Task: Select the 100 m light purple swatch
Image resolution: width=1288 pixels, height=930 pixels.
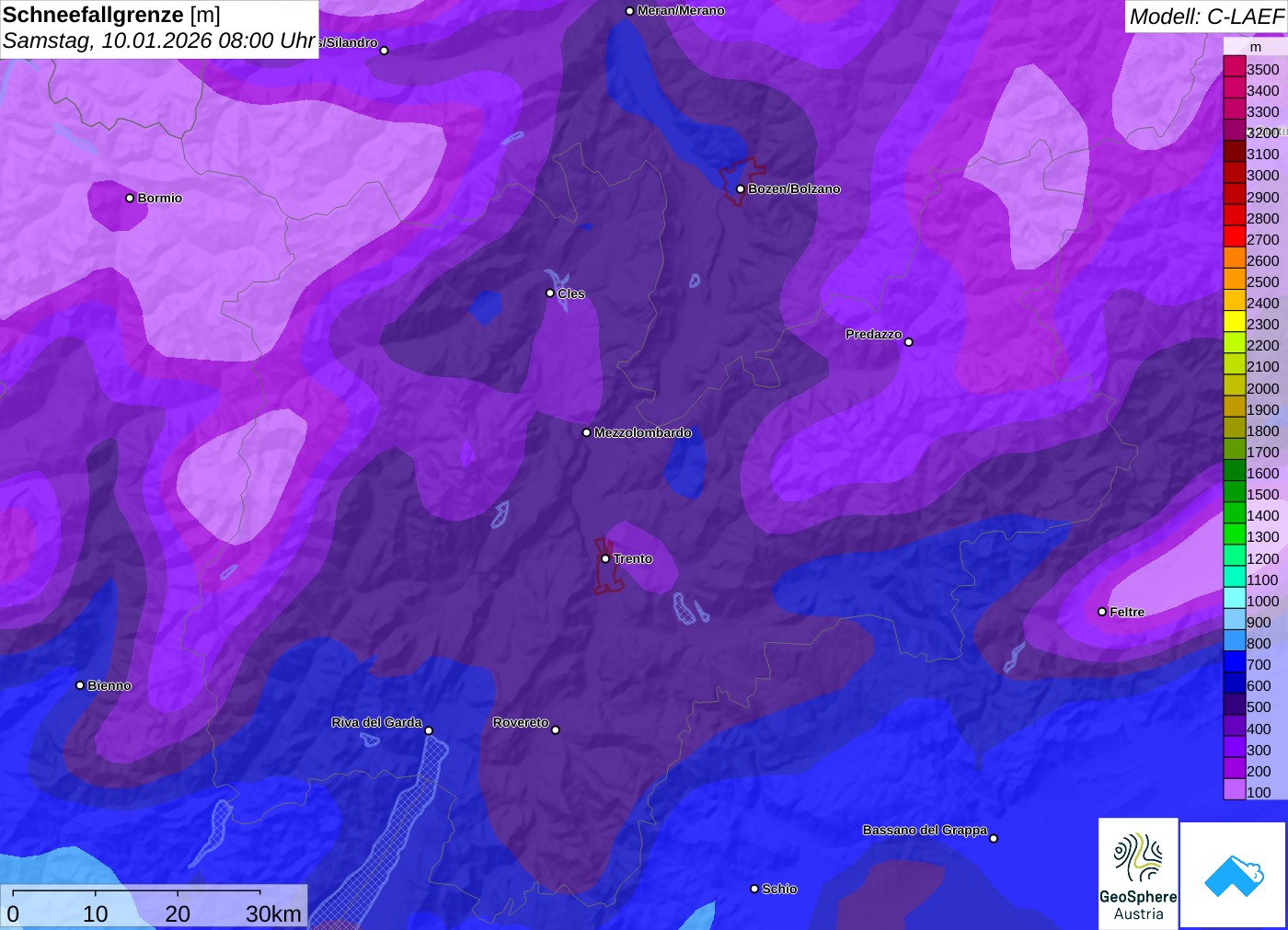Action: click(1235, 790)
